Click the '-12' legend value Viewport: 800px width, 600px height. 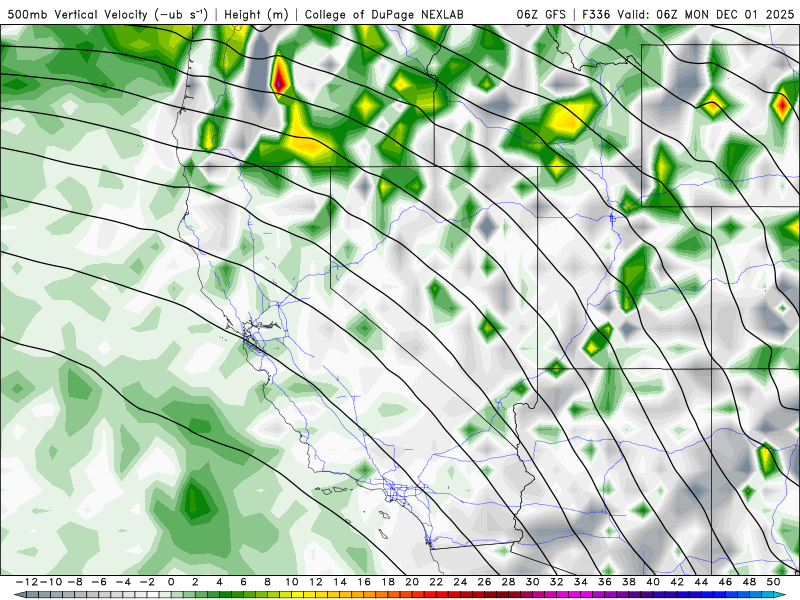click(x=27, y=582)
